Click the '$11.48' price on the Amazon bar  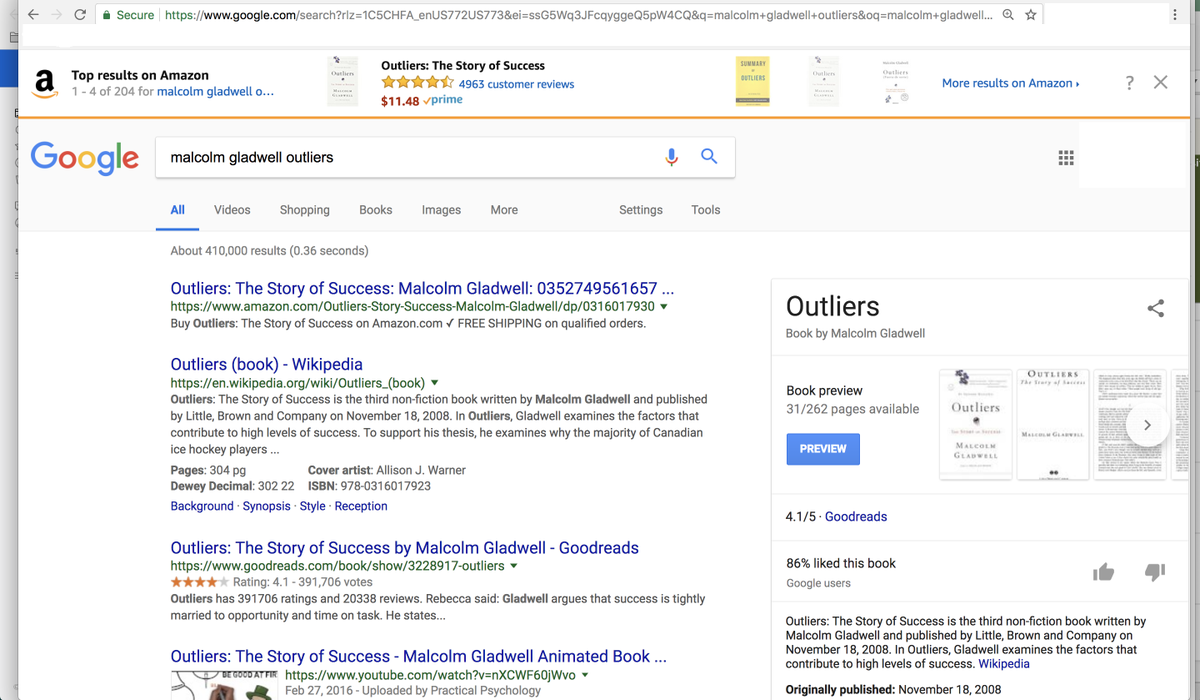tap(400, 101)
